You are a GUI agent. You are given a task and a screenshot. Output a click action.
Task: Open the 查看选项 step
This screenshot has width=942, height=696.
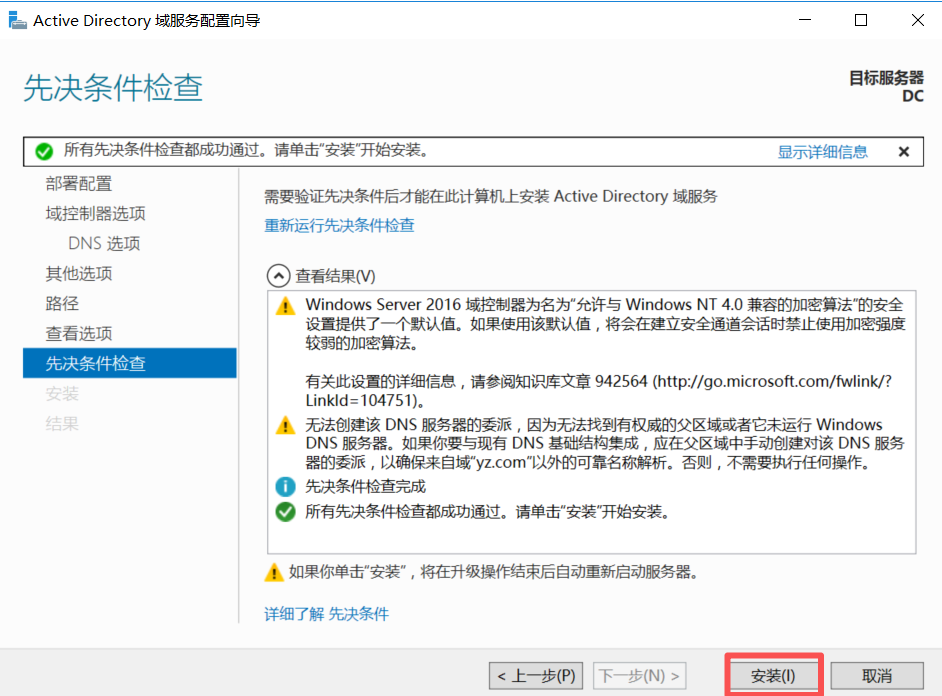click(x=79, y=333)
